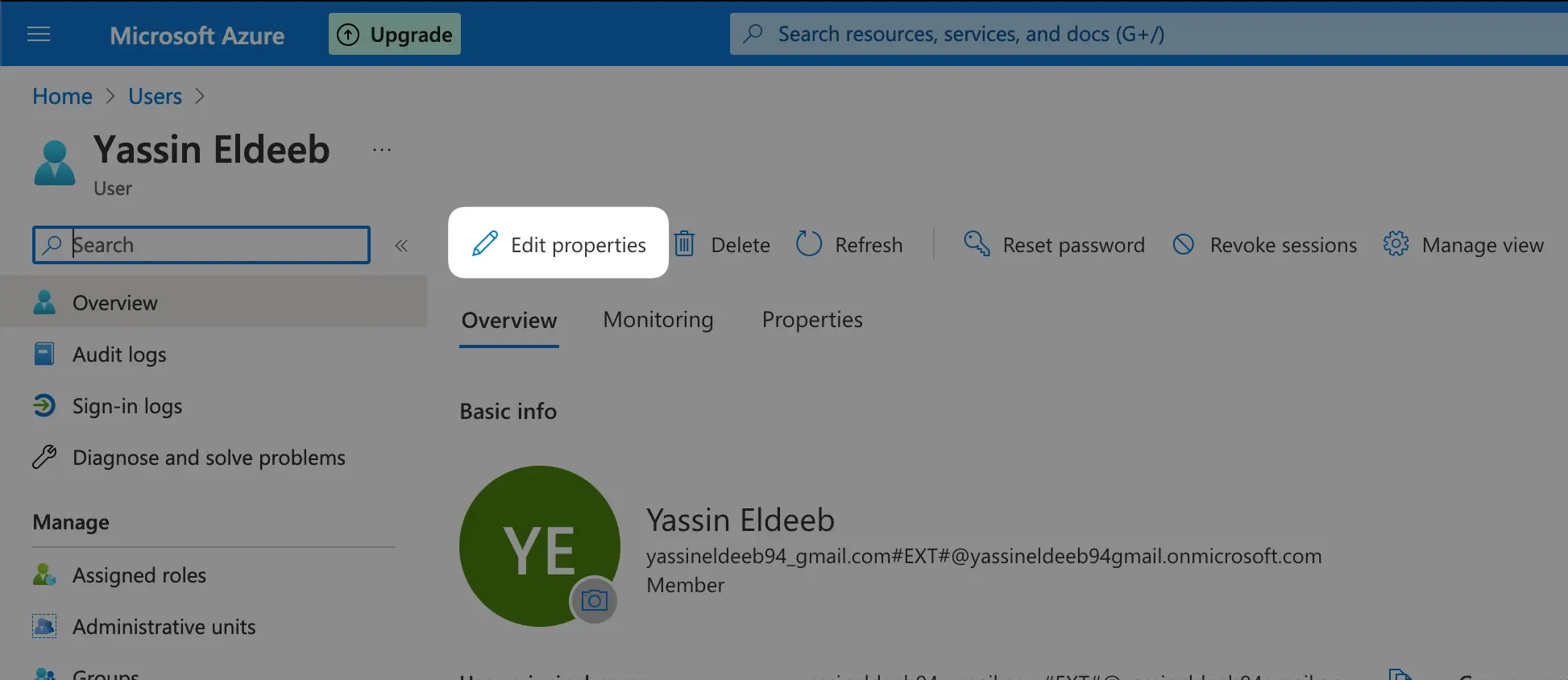
Task: Select the Diagnose and solve problems wrench icon
Action: click(44, 457)
